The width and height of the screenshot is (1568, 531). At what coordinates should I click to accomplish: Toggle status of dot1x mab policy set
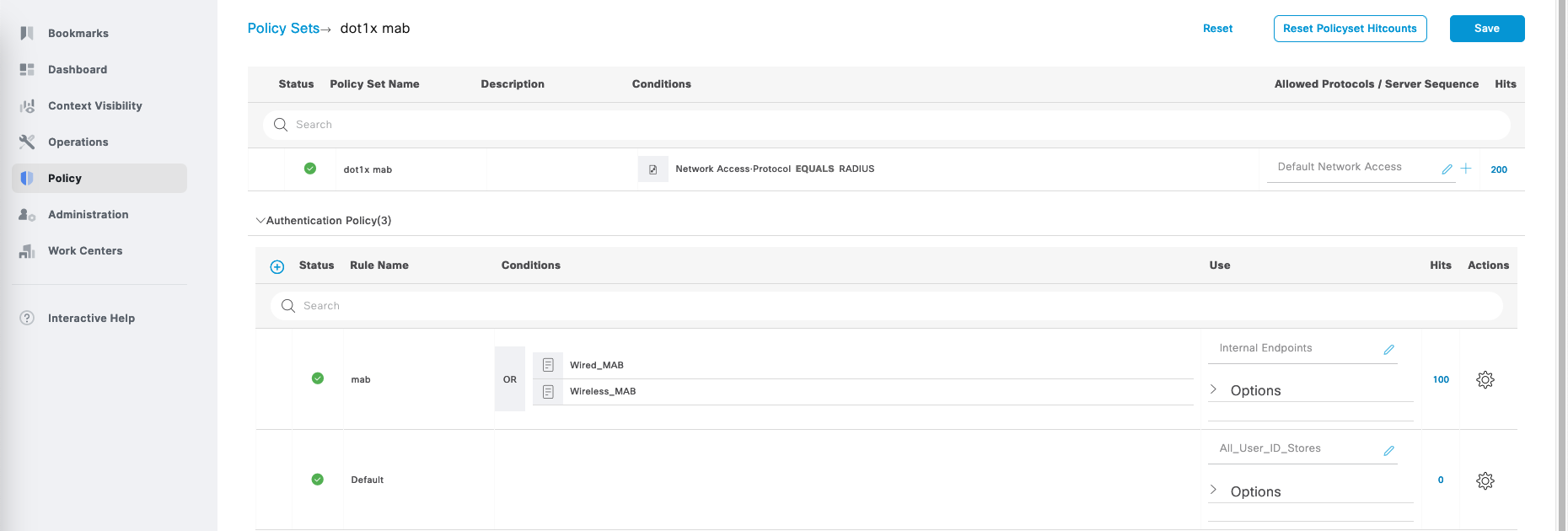[x=310, y=169]
